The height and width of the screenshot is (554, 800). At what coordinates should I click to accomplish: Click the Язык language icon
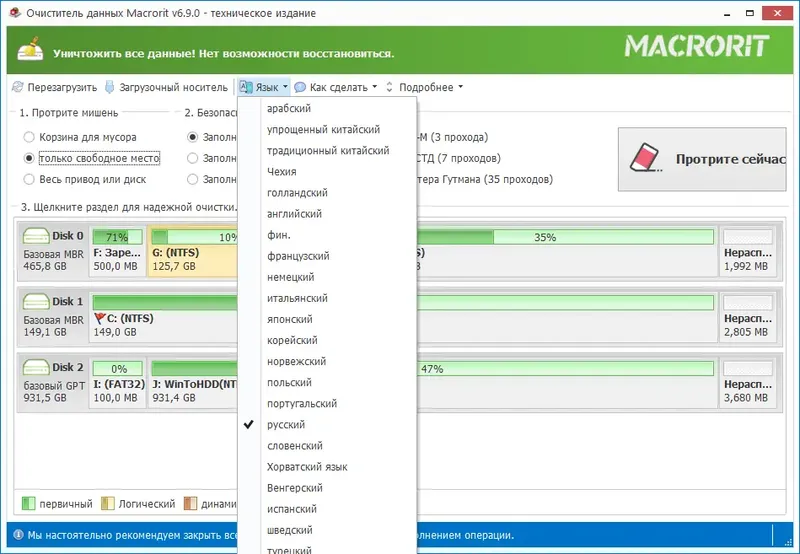(246, 87)
